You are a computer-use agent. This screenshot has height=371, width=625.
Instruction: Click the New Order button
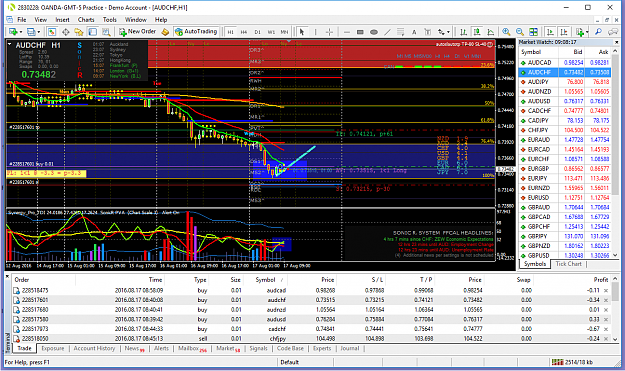pos(138,32)
